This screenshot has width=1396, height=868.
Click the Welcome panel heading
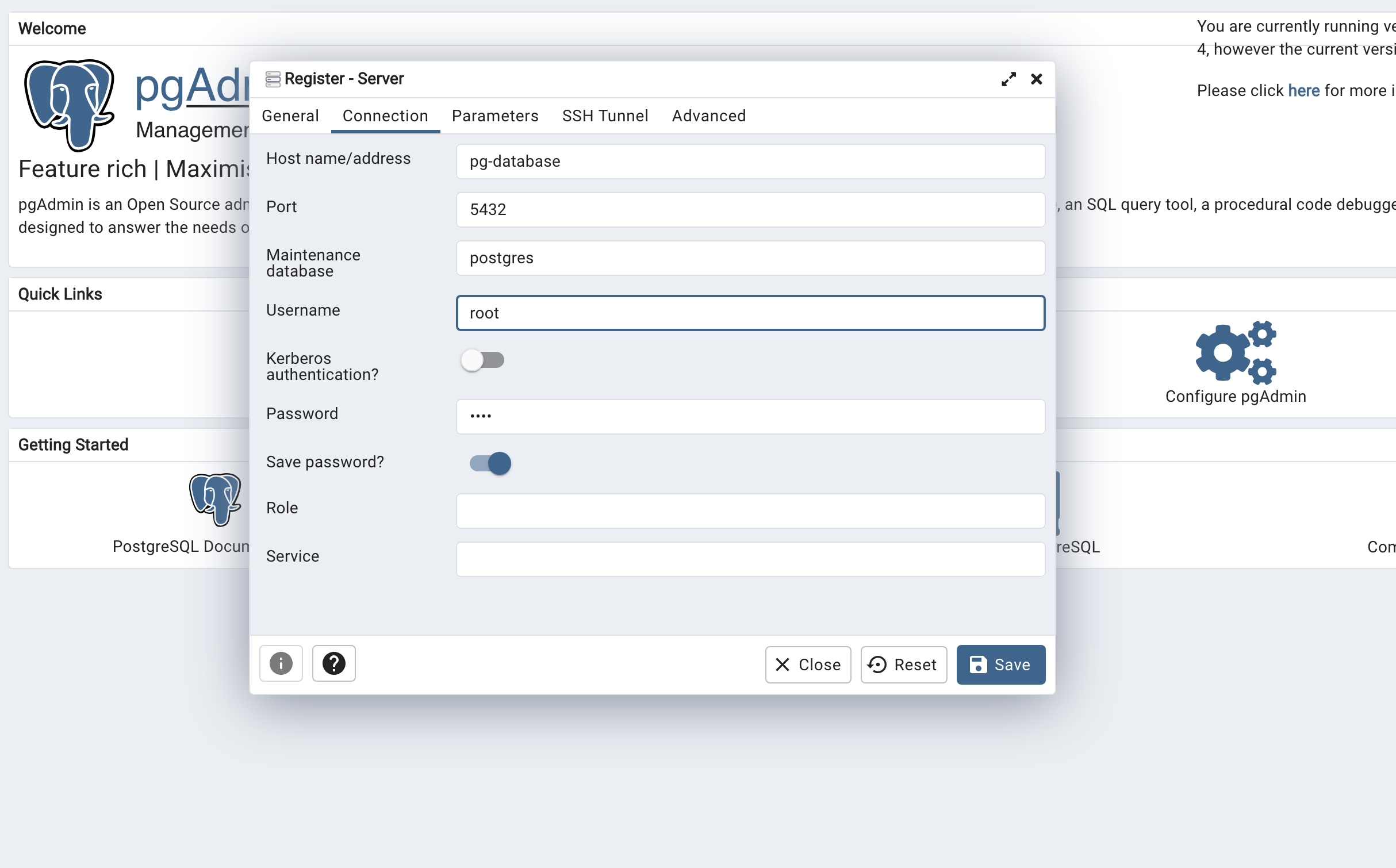tap(52, 28)
